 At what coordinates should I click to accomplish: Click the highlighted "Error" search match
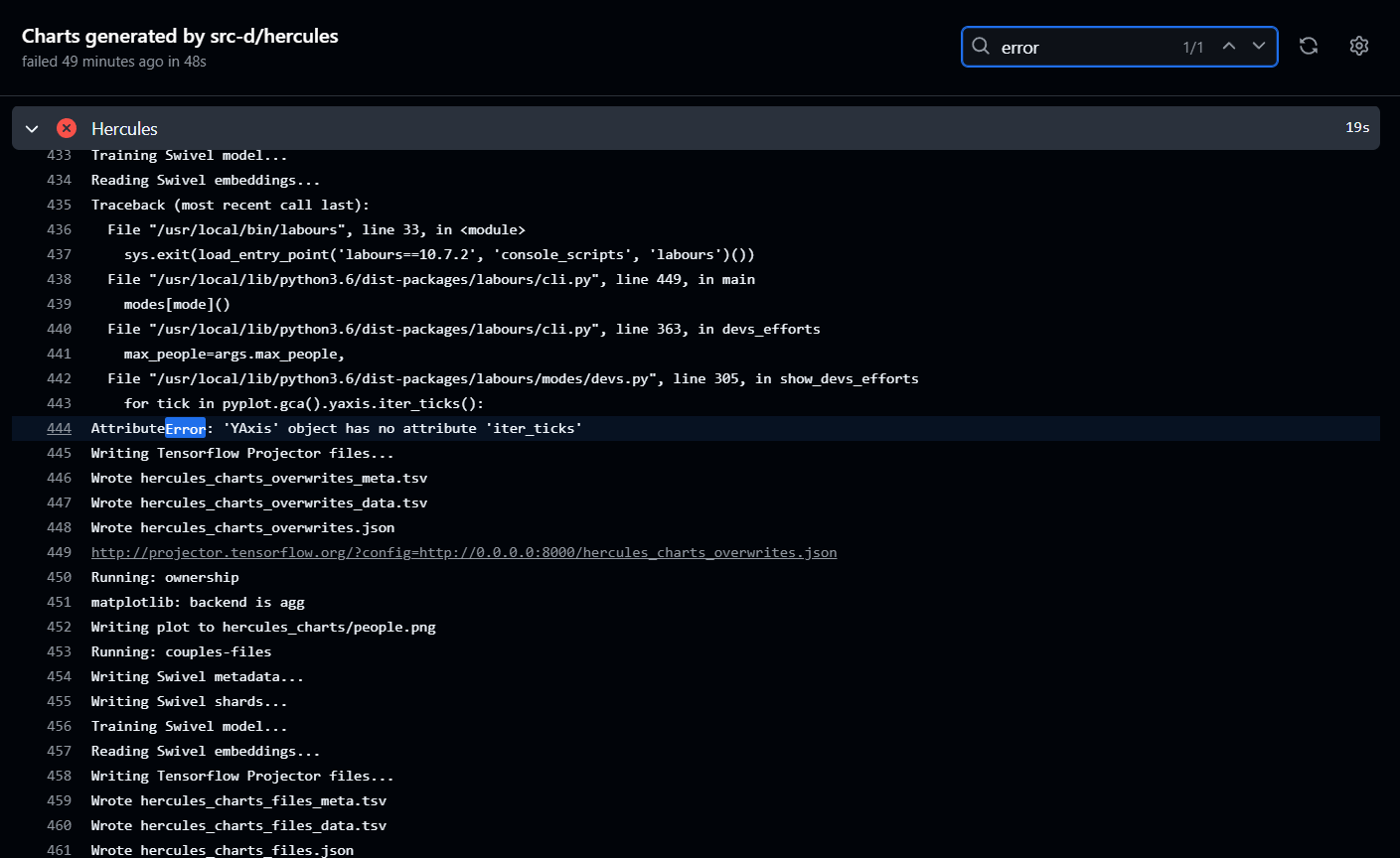coord(185,428)
